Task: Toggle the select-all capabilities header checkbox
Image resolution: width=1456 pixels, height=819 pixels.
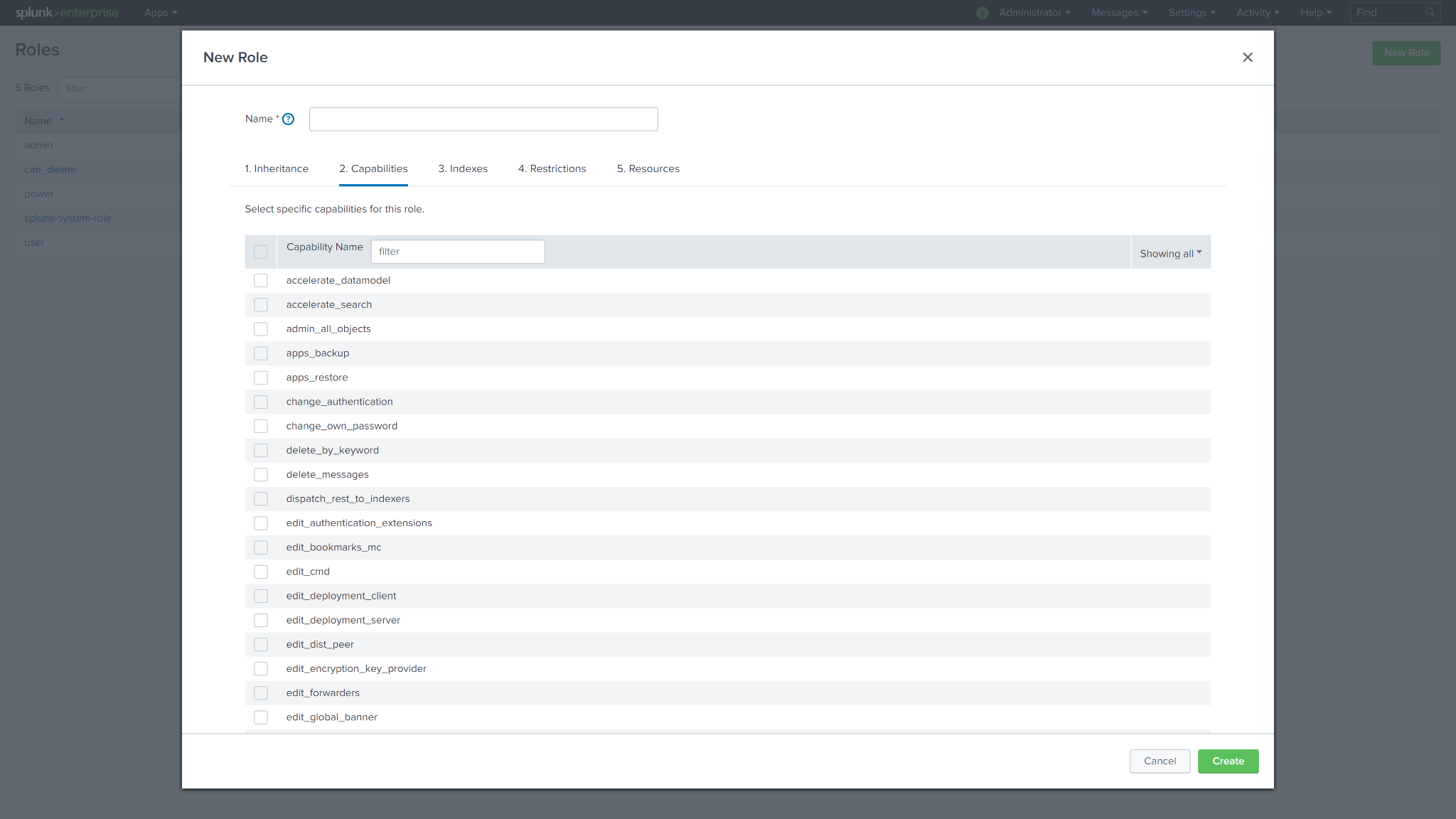Action: coord(261,252)
